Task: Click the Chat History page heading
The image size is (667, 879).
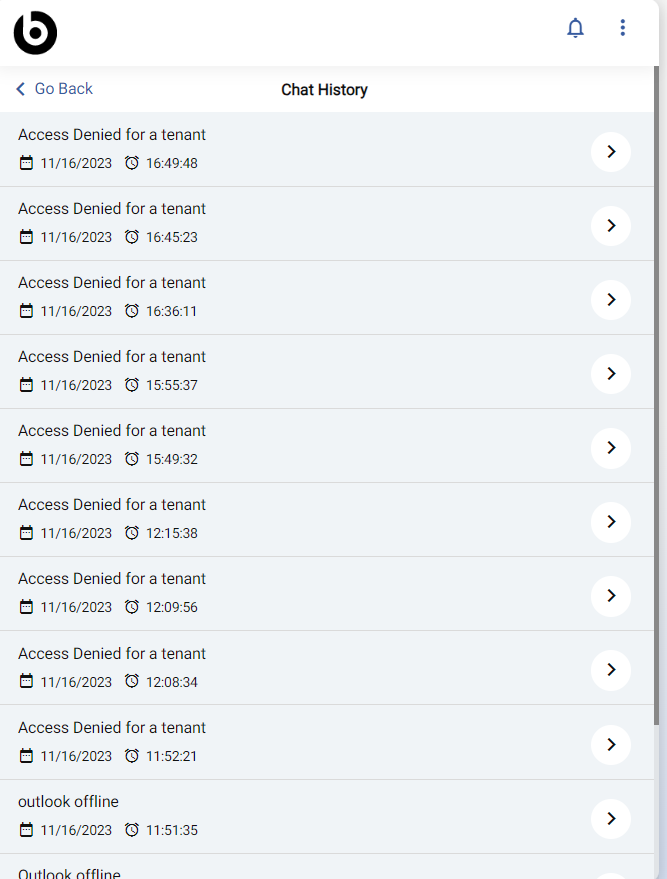Action: point(324,90)
